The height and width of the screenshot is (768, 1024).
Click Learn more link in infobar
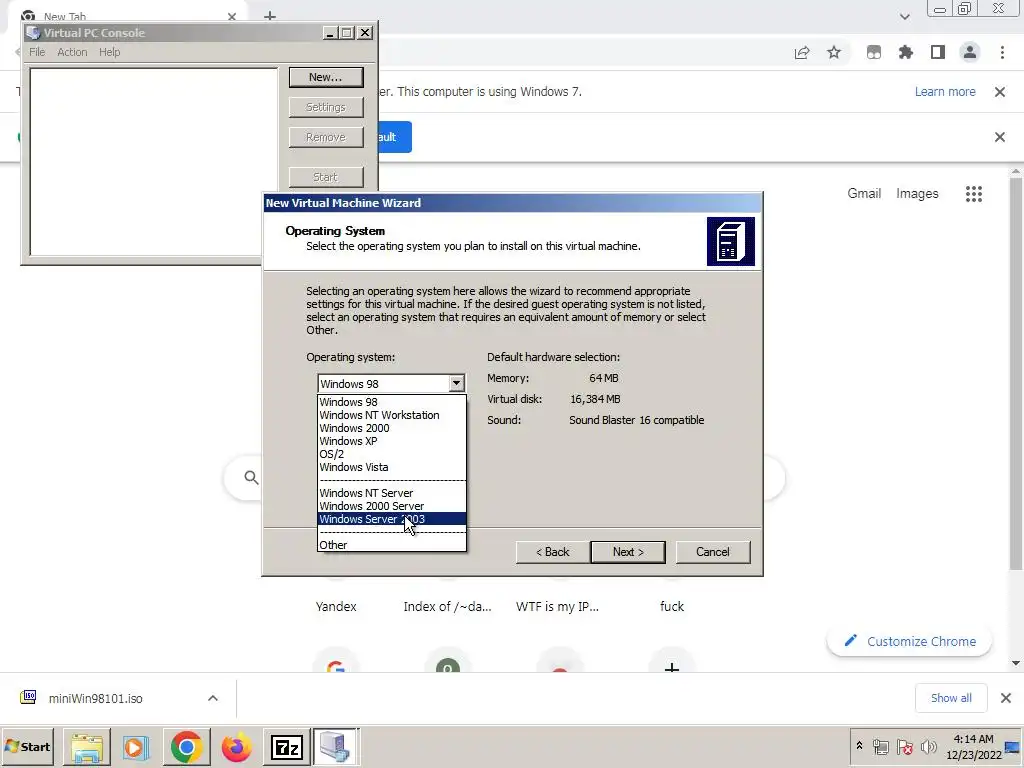point(945,92)
